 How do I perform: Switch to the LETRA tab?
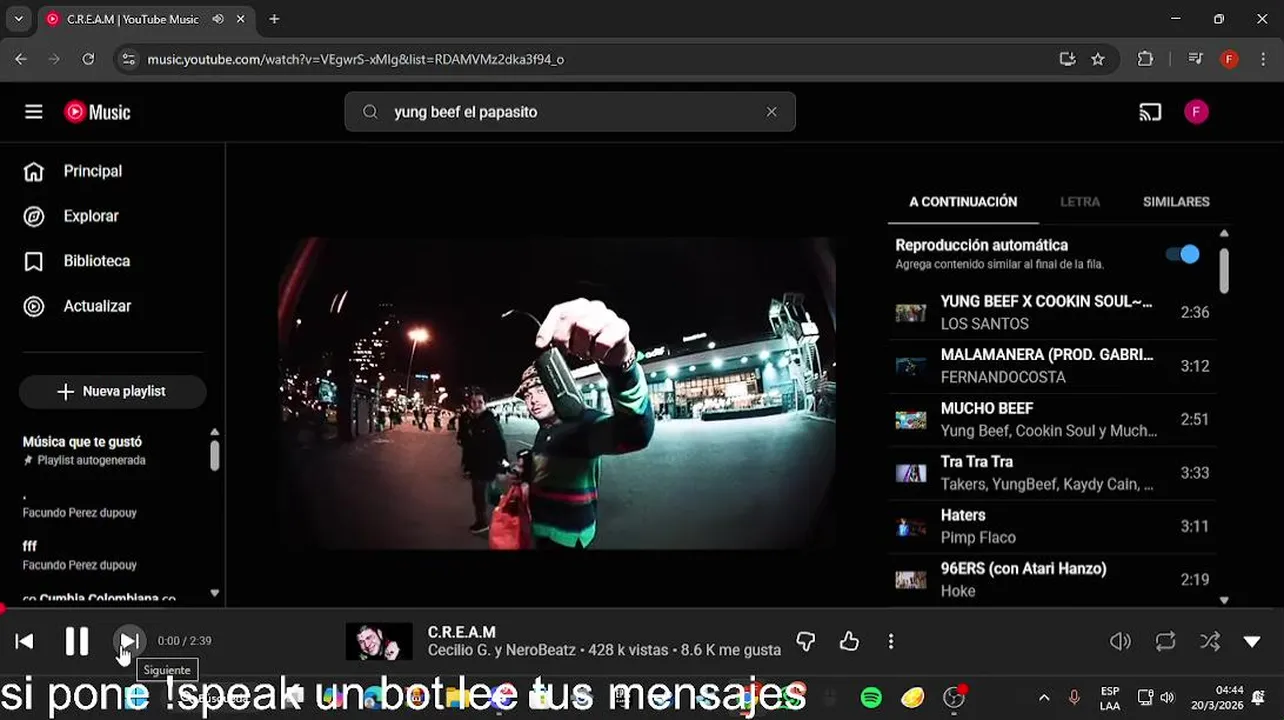pos(1080,202)
